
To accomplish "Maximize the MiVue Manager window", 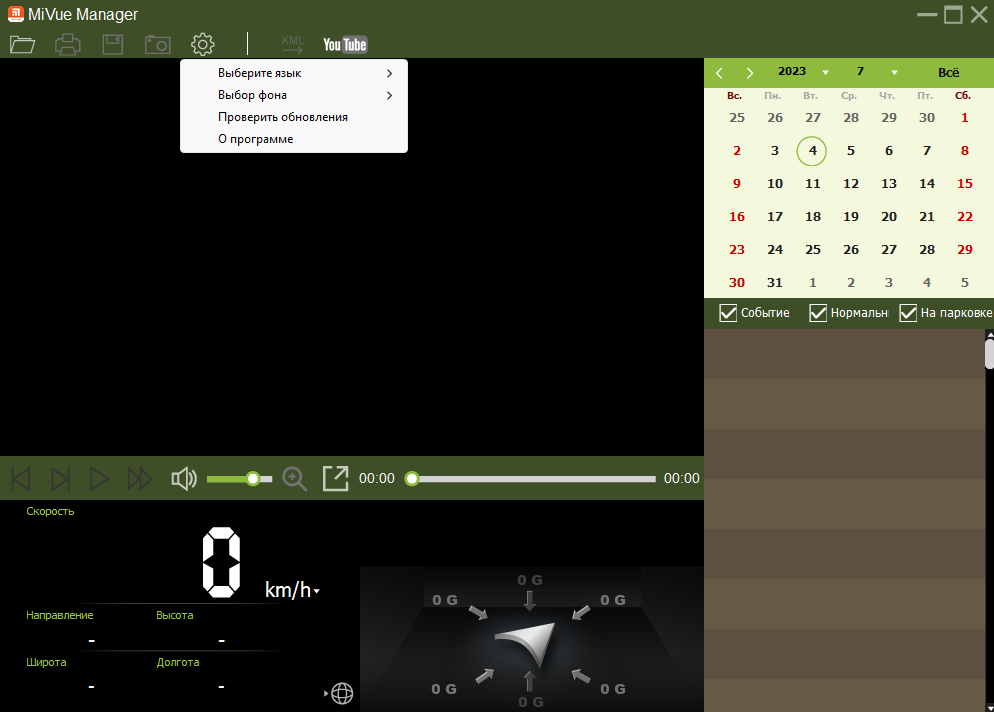I will [x=953, y=15].
